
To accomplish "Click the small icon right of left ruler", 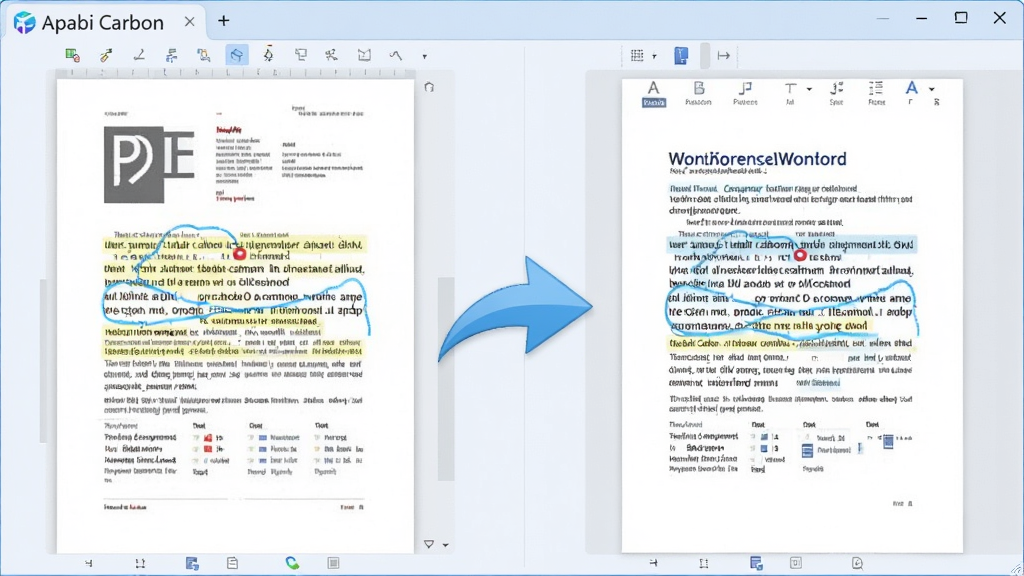I will [x=429, y=87].
